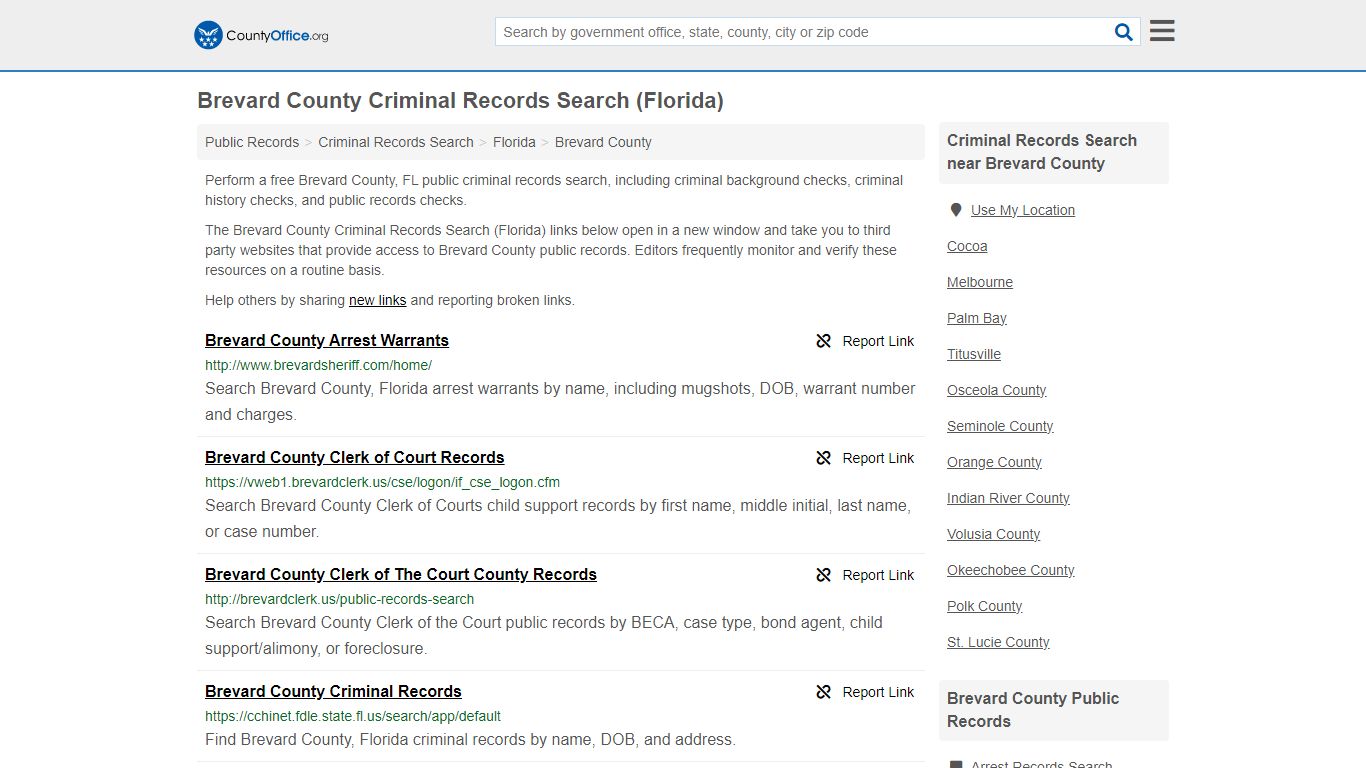Select Melbourne in nearby list
The width and height of the screenshot is (1366, 768).
[980, 282]
